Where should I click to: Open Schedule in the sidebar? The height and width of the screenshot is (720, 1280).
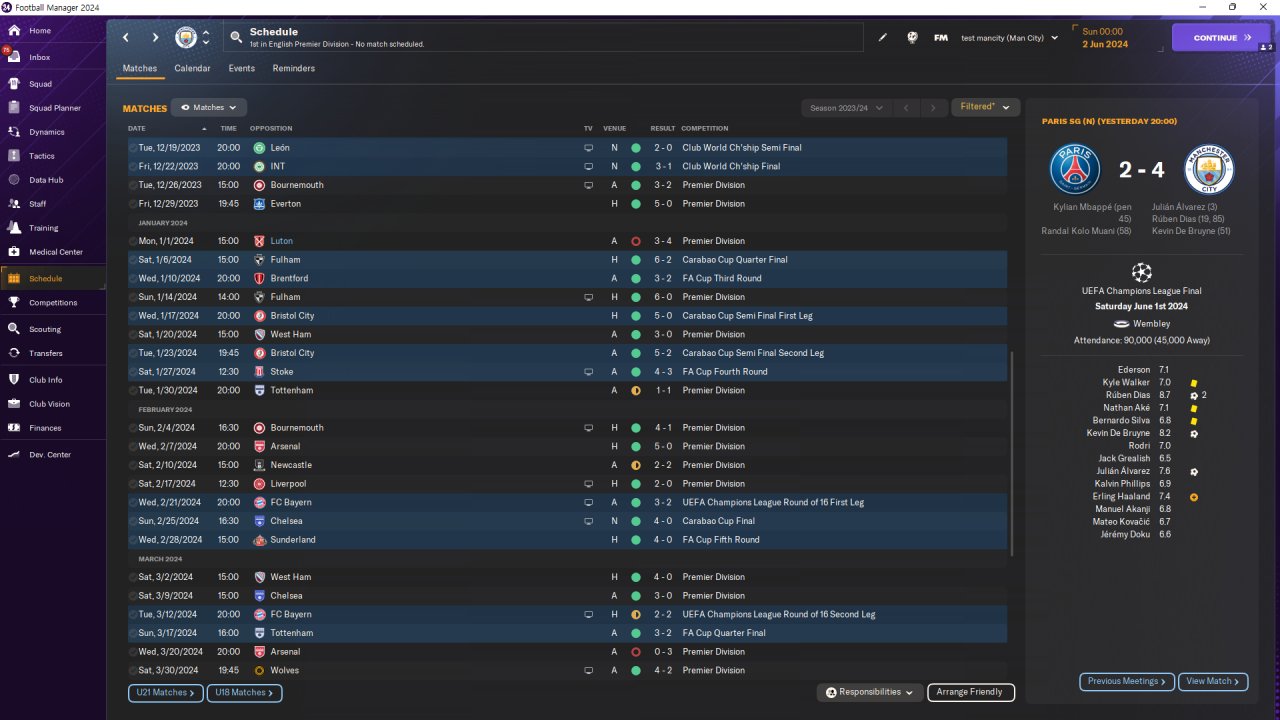[x=53, y=279]
